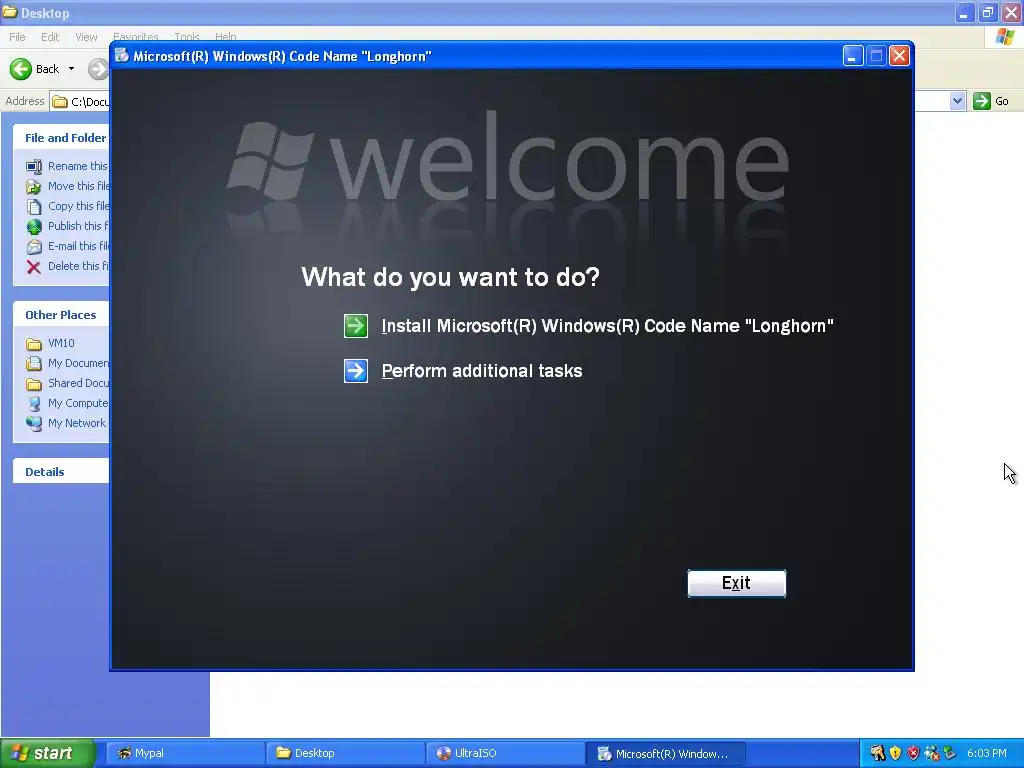Minimize the Desktop Explorer window

pyautogui.click(x=965, y=12)
